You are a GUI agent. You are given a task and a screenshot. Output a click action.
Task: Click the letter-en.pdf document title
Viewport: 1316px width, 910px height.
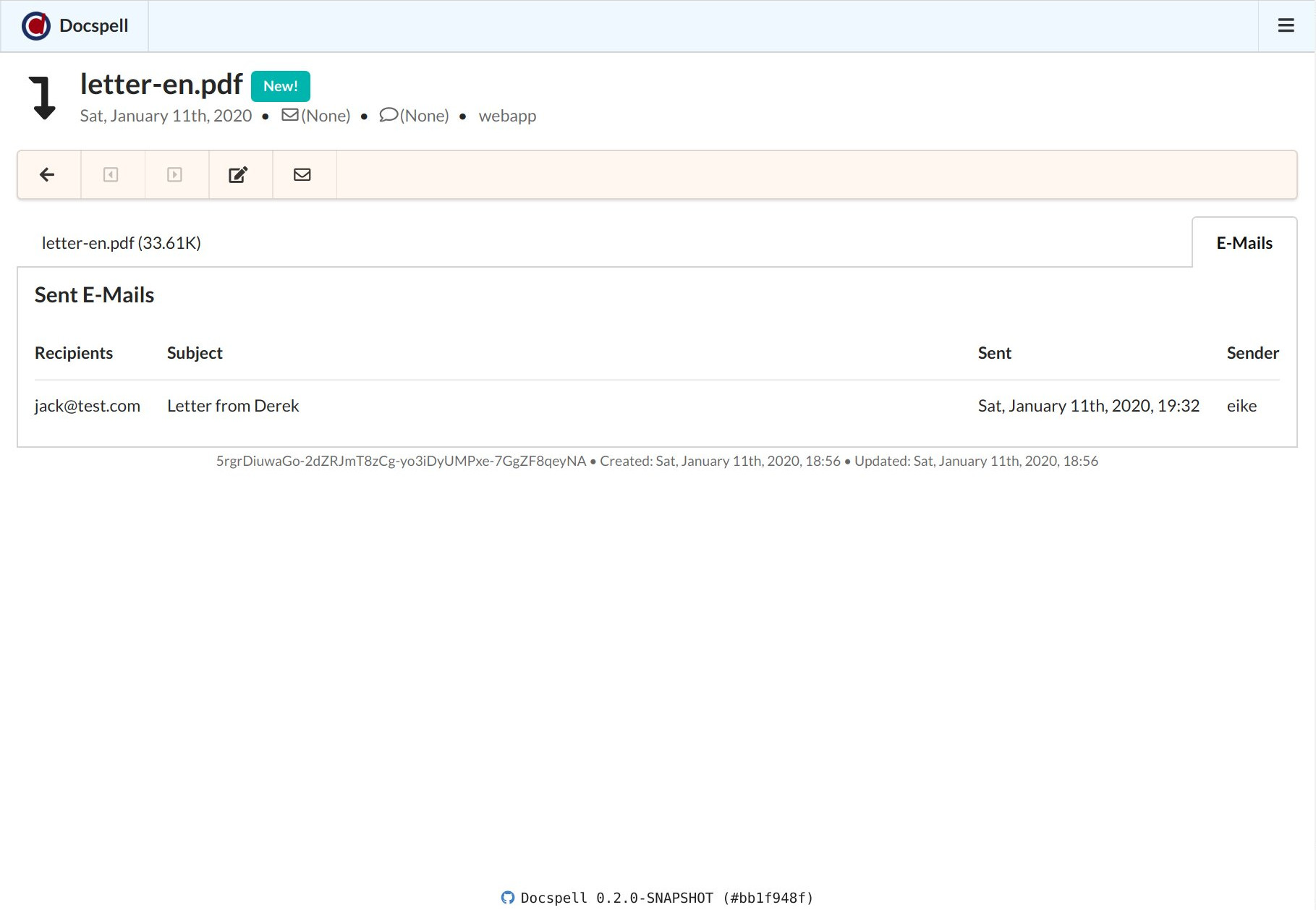[161, 85]
